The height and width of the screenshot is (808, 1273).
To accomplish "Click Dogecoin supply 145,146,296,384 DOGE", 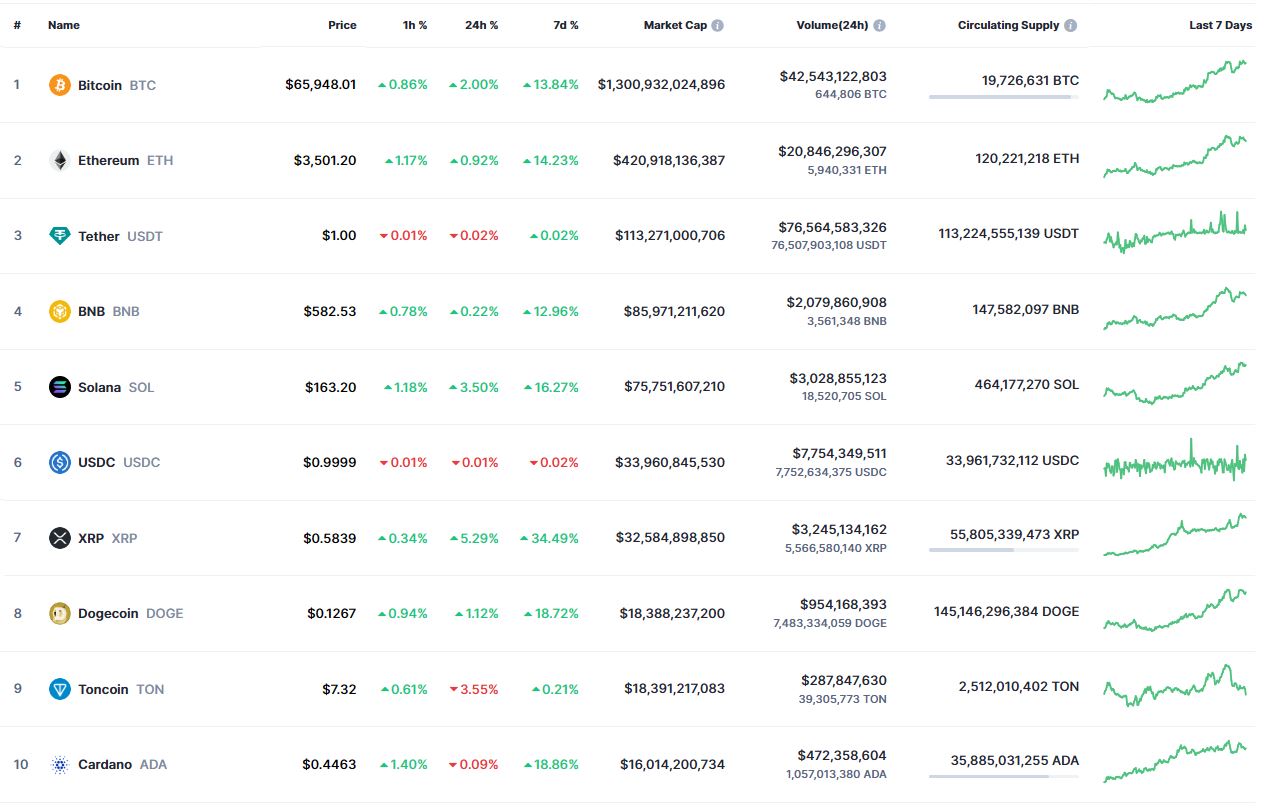I will (1006, 611).
